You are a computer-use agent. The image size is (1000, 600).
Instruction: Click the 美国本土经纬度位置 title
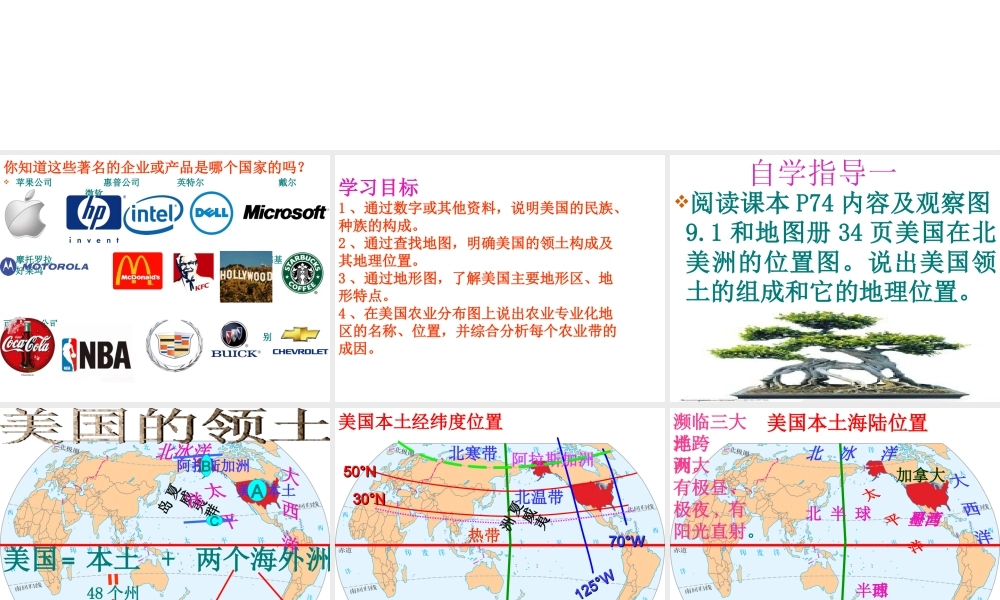tap(420, 421)
